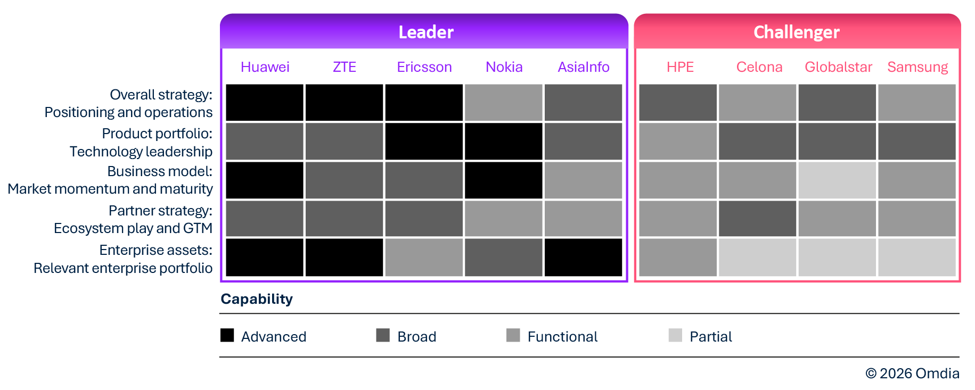
Task: Click the 2026 Omdia copyright text
Action: coord(912,373)
